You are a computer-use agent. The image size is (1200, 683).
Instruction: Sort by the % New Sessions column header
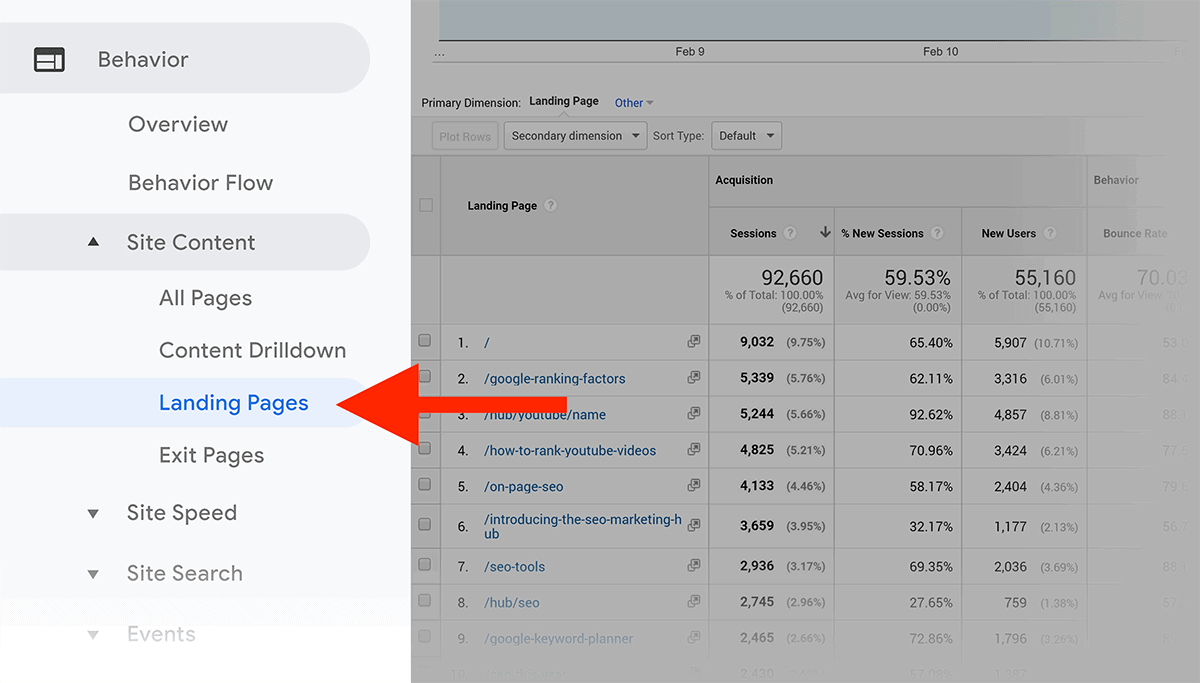(882, 234)
